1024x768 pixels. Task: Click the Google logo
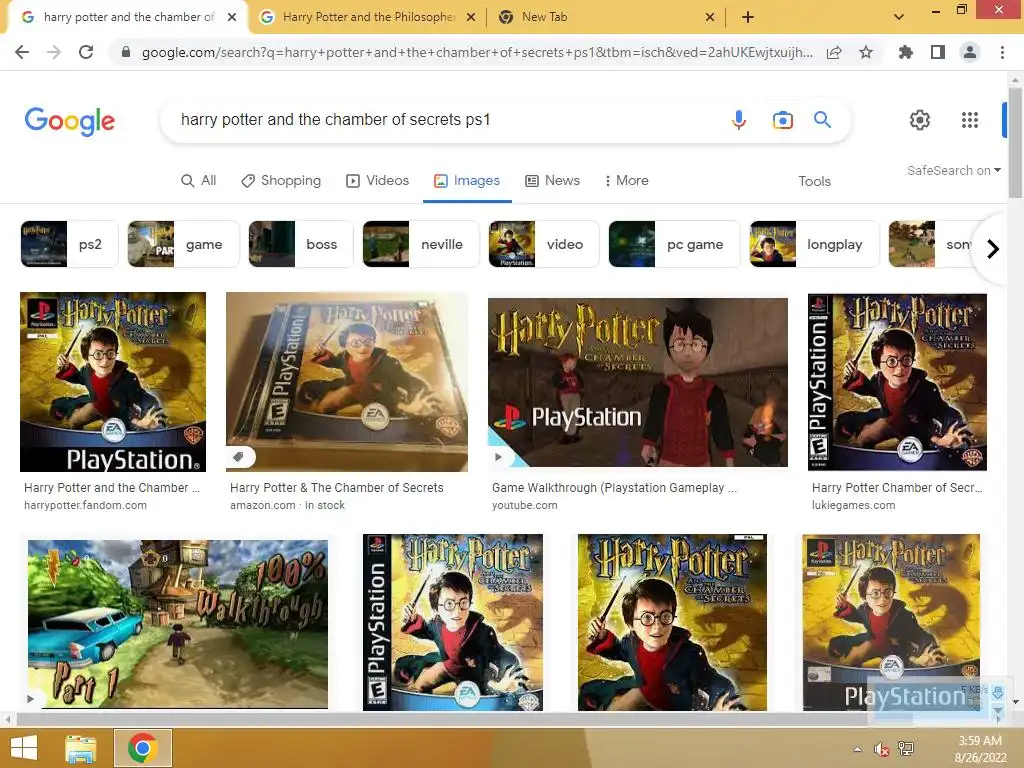tap(70, 121)
